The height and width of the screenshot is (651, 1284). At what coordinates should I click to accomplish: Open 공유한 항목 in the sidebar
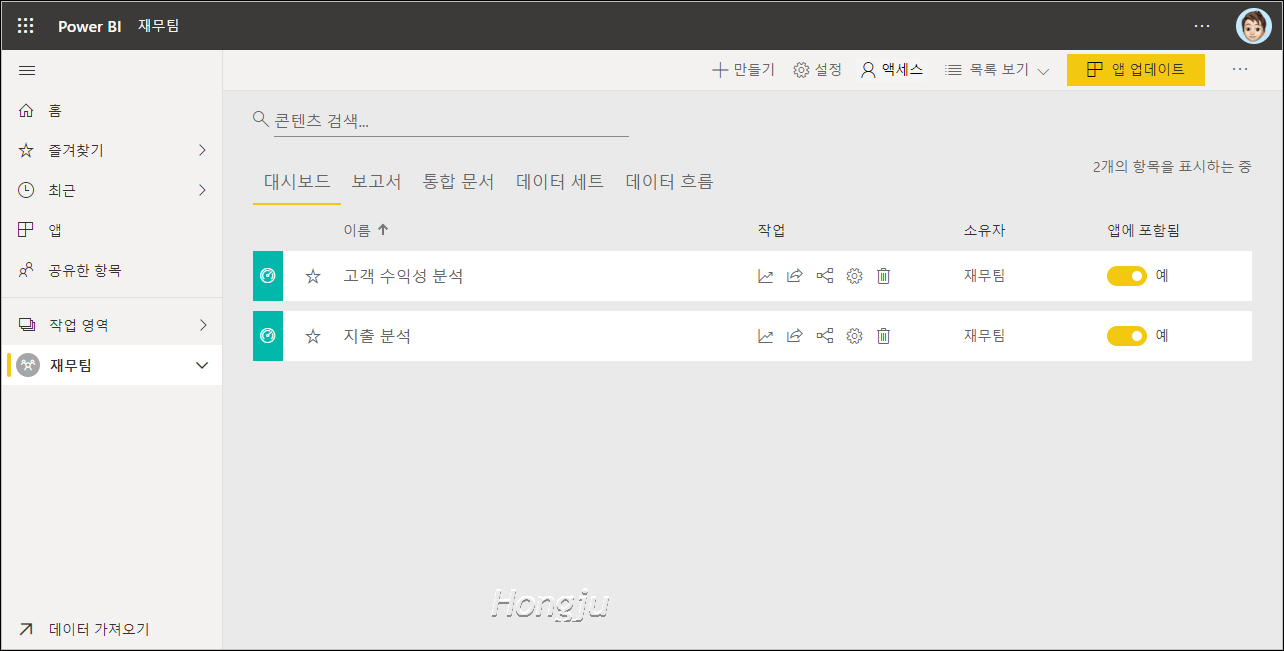tap(112, 270)
